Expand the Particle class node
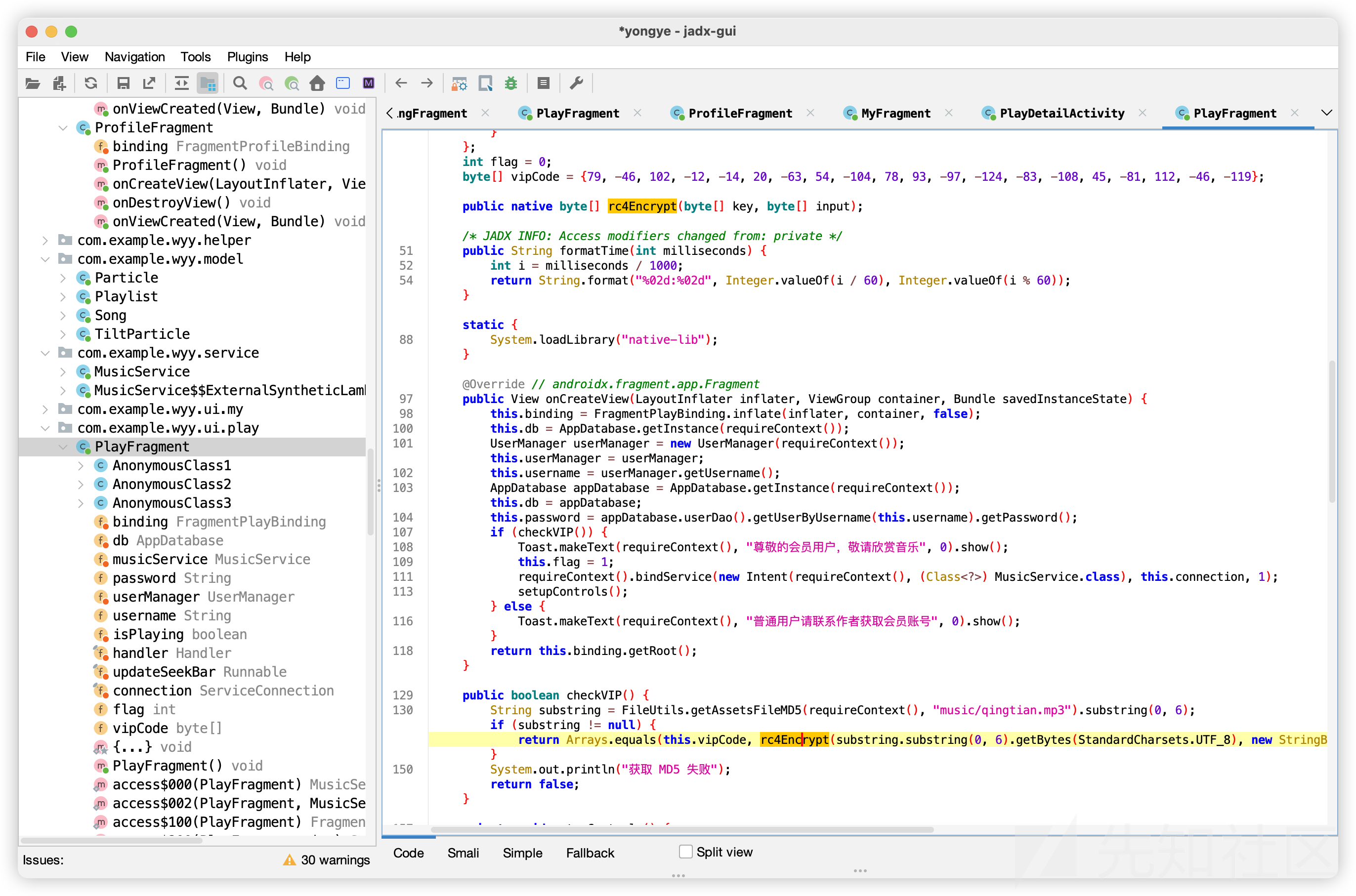 63,278
